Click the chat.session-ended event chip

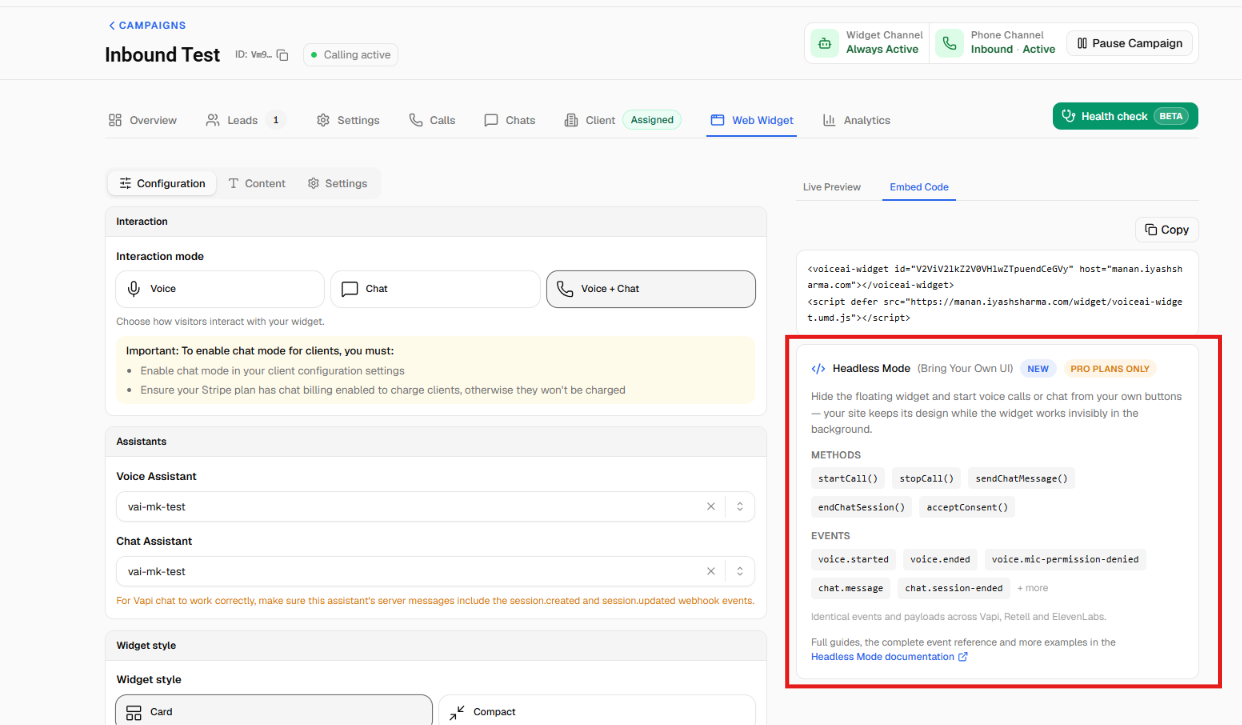point(954,588)
